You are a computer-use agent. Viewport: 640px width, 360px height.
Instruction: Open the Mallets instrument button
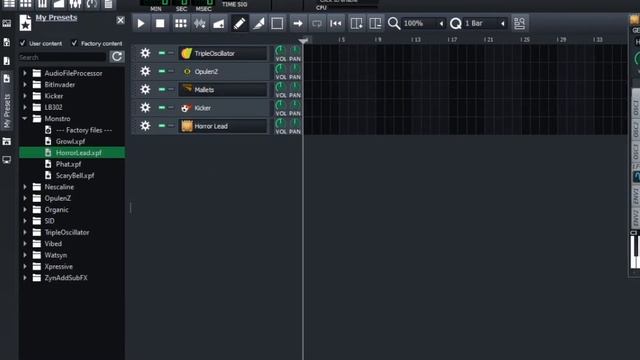[x=223, y=90]
